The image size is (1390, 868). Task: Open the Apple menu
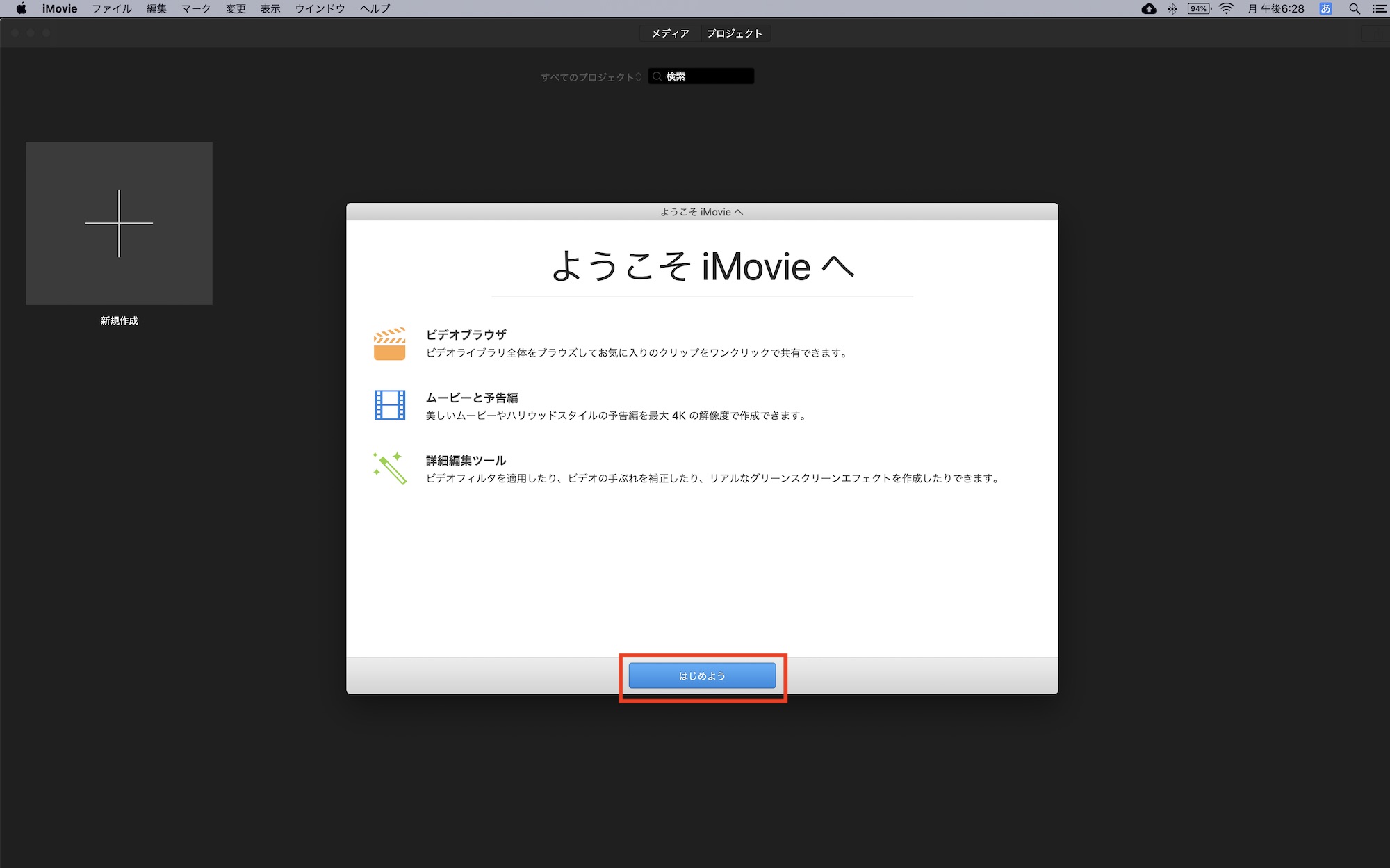pyautogui.click(x=21, y=9)
